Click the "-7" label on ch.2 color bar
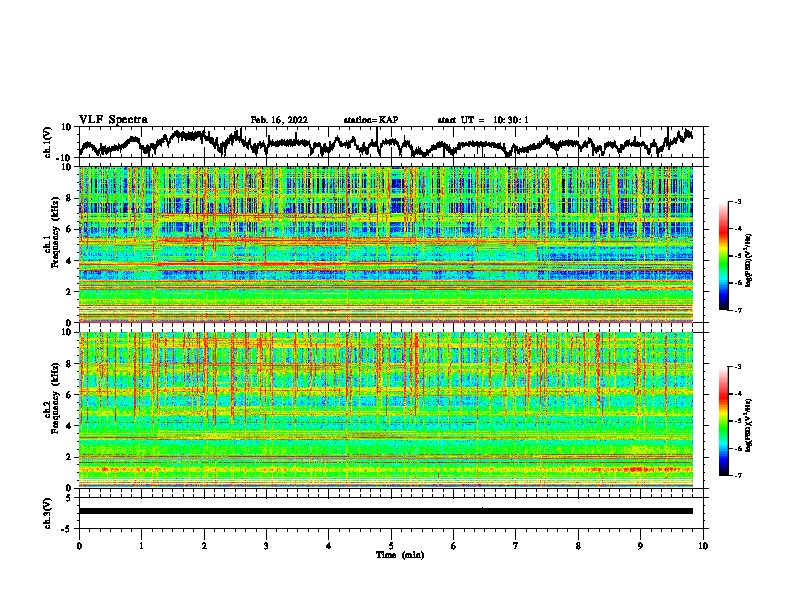Screen dimensions: 792x612 click(737, 475)
